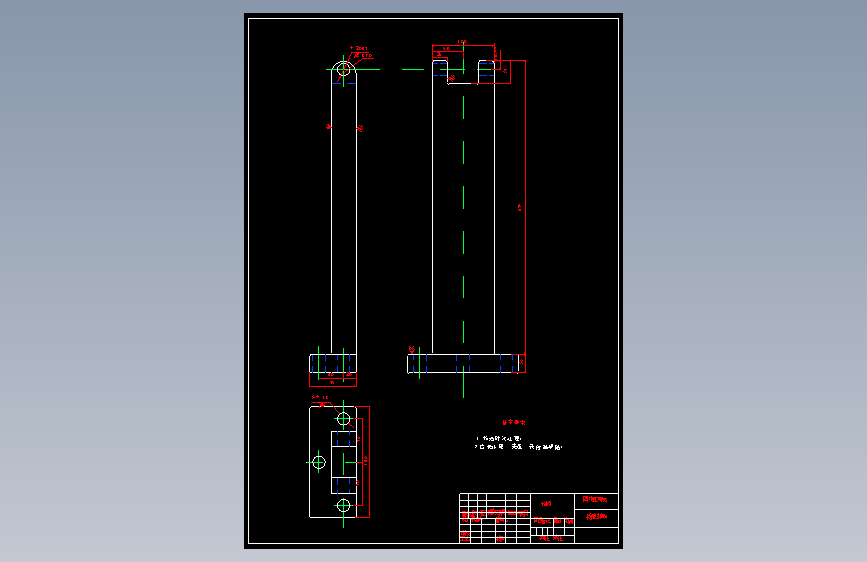Screen dimensions: 867x562
Task: Select the top pin hole circle in side view
Action: (x=343, y=69)
